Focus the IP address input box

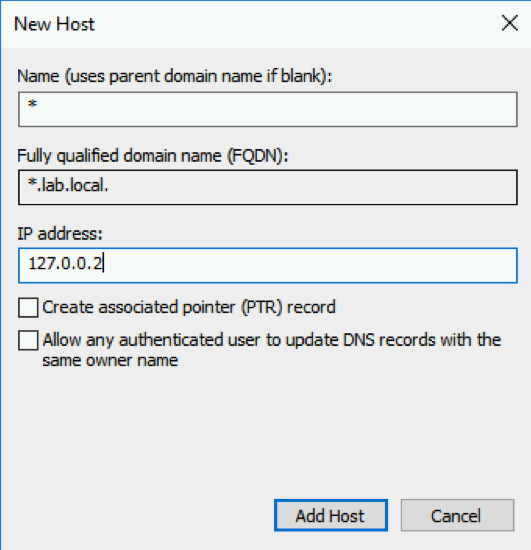click(268, 265)
